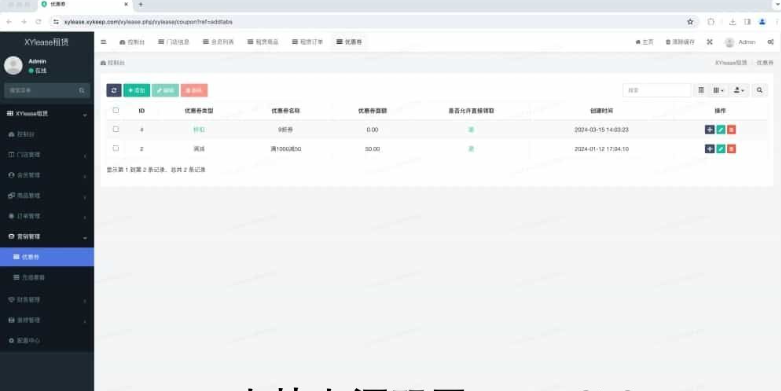Switch to the 控制台 top tab
Screen dimensions: 781x391
(x=132, y=42)
